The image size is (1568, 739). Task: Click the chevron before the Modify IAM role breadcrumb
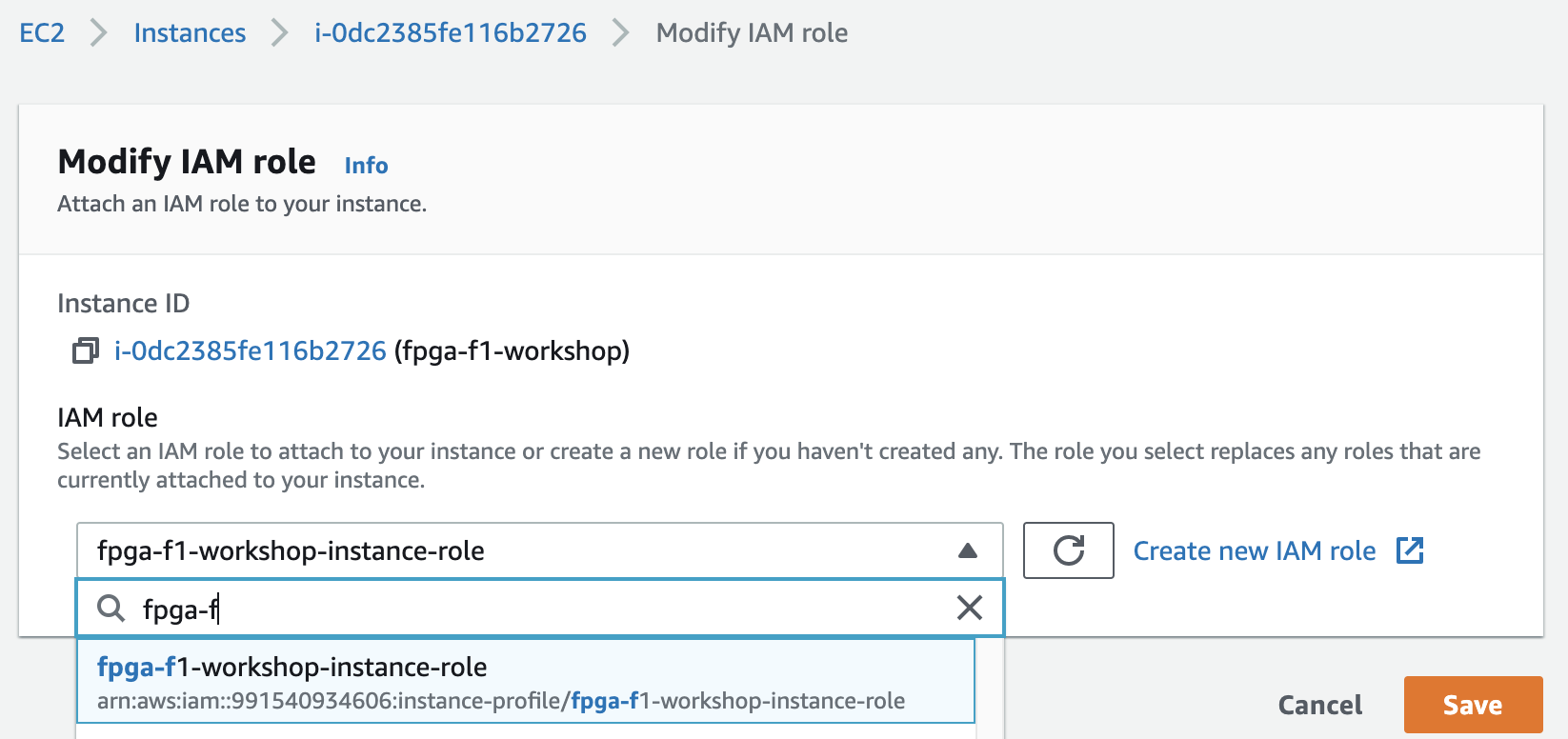[621, 33]
